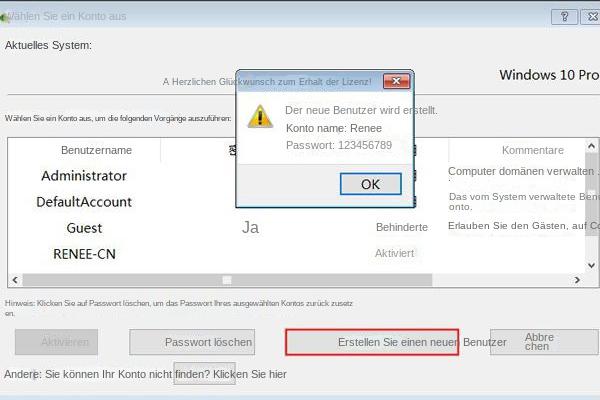Confirm the new user dialog with OK

[x=370, y=184]
